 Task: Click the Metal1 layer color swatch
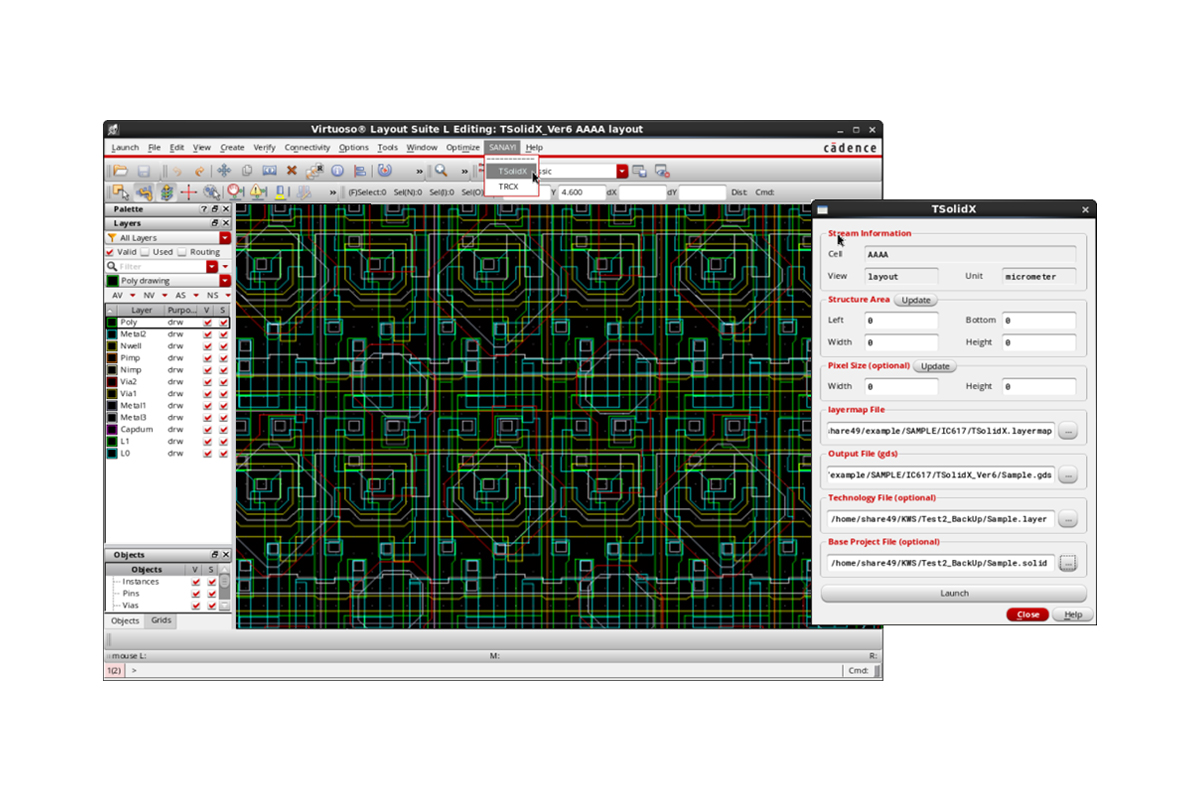pyautogui.click(x=112, y=405)
